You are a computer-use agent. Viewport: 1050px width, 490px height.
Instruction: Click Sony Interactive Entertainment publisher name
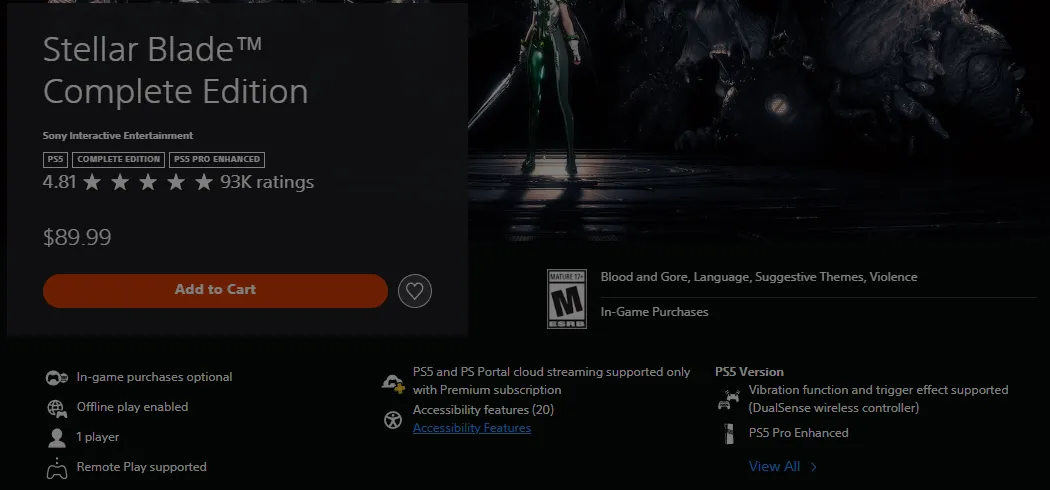tap(118, 135)
